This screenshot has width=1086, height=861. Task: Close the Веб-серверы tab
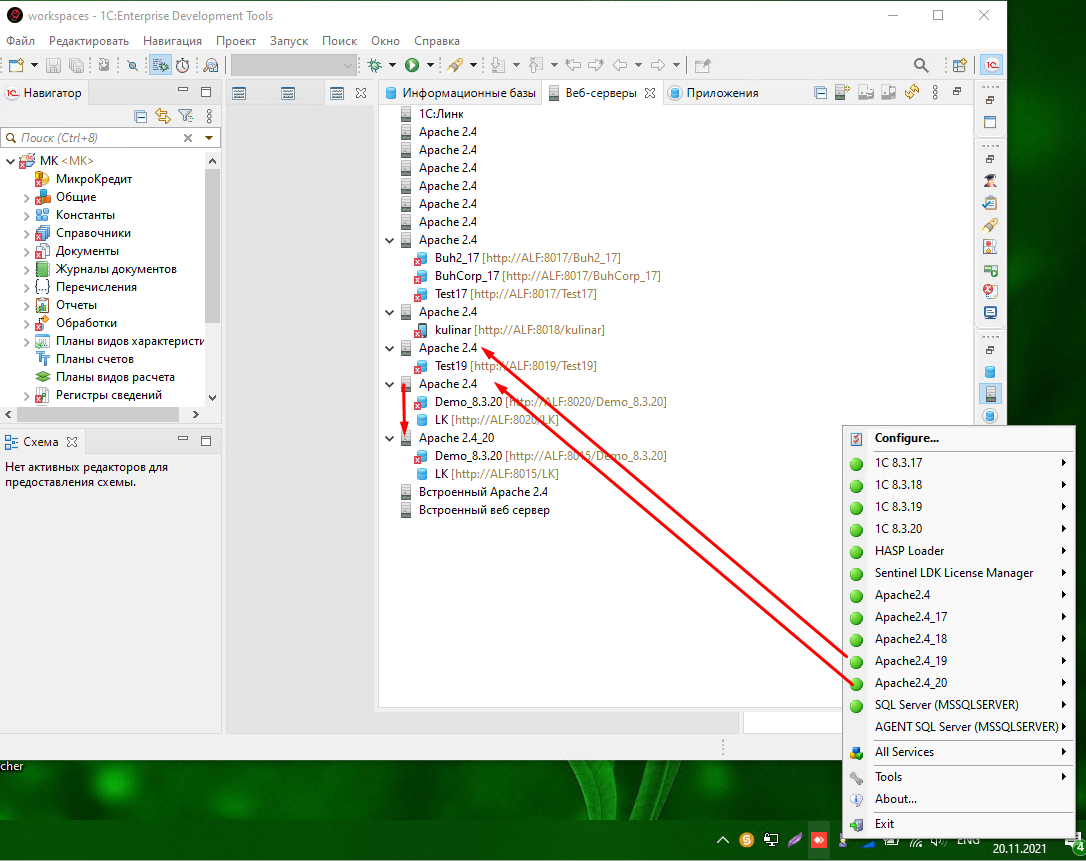(x=650, y=93)
